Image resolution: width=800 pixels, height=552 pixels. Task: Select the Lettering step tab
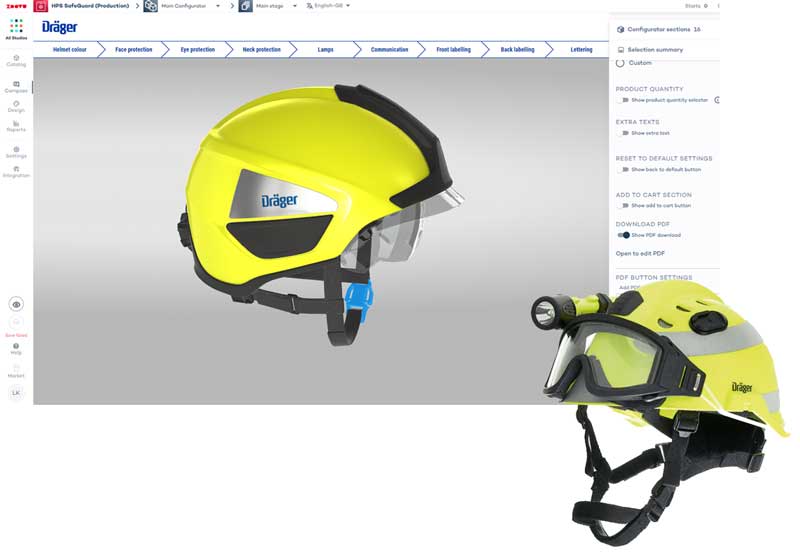pos(581,50)
